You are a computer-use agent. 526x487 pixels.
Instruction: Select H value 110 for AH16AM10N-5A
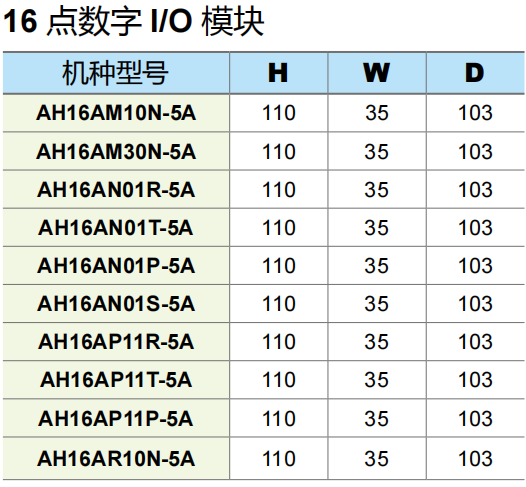[279, 113]
